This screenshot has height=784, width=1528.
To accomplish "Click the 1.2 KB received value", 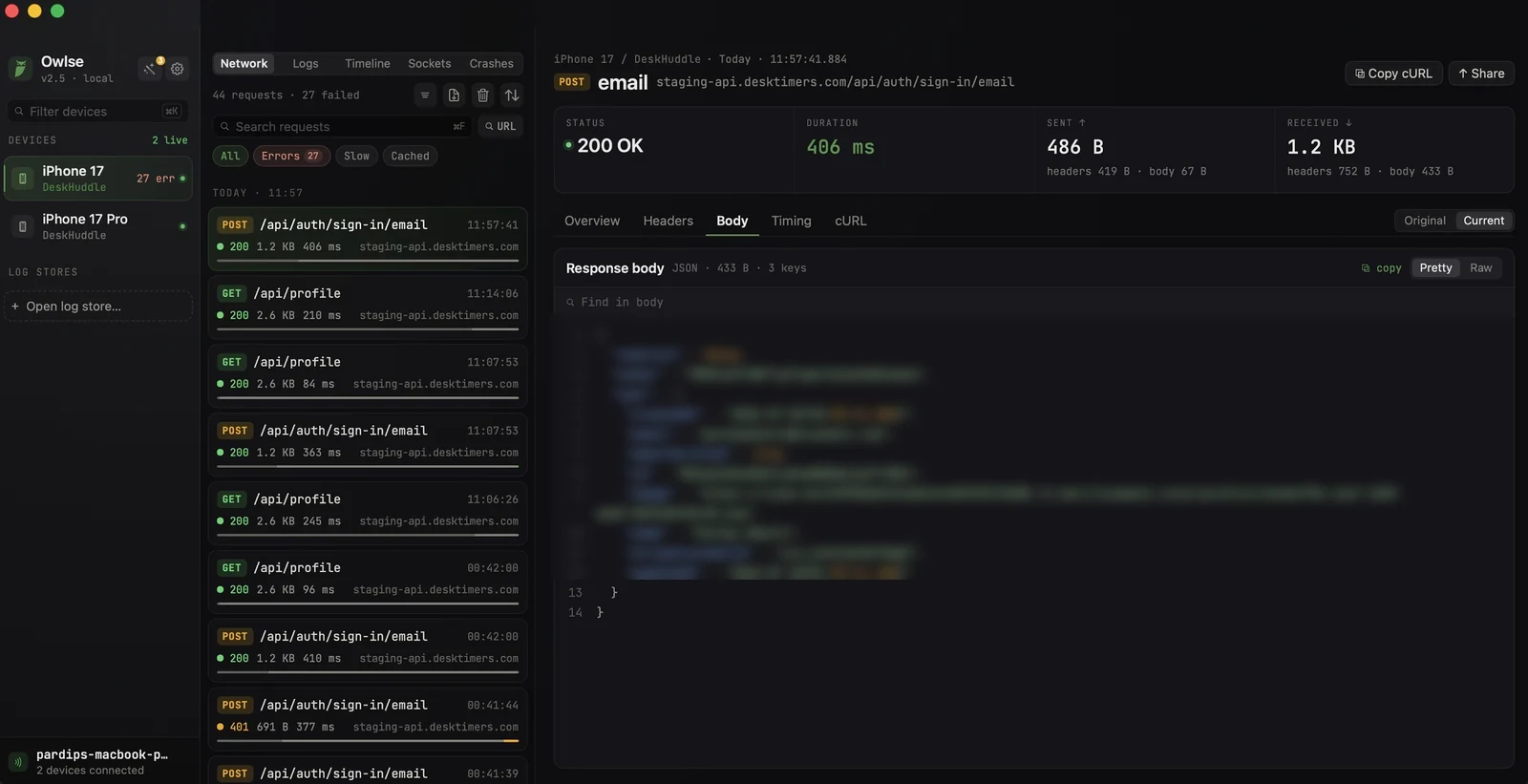I will click(x=1321, y=147).
